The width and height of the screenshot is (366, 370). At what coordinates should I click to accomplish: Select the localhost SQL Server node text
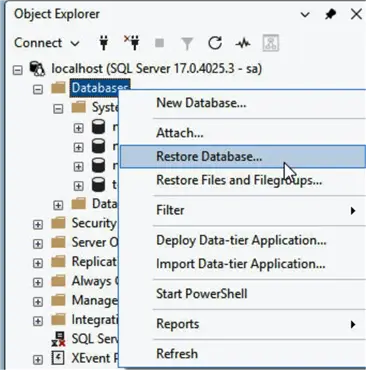(x=156, y=69)
